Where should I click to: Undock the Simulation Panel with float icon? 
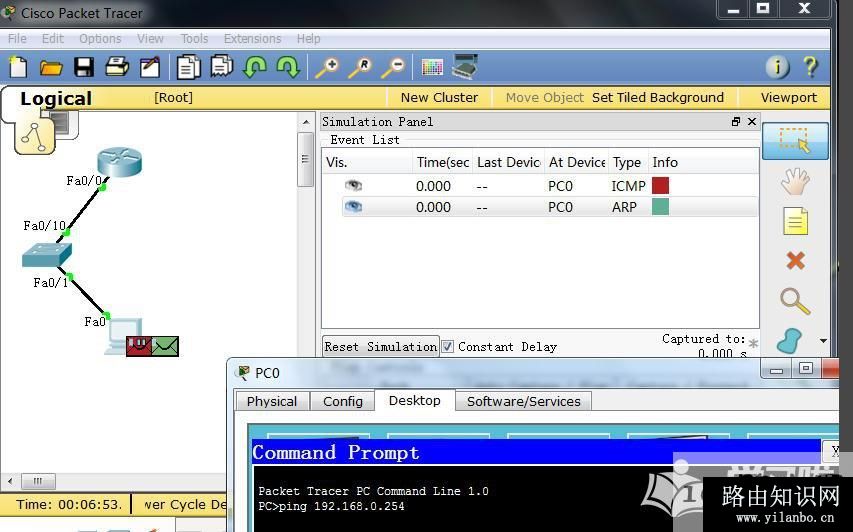pyautogui.click(x=736, y=121)
